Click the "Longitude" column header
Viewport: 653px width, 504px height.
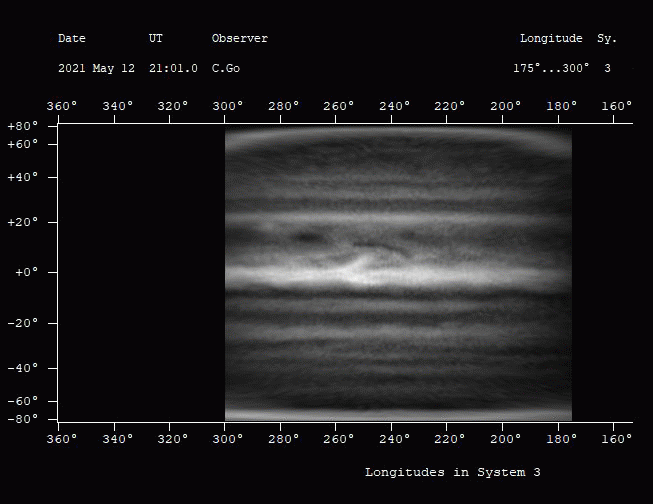click(x=551, y=38)
